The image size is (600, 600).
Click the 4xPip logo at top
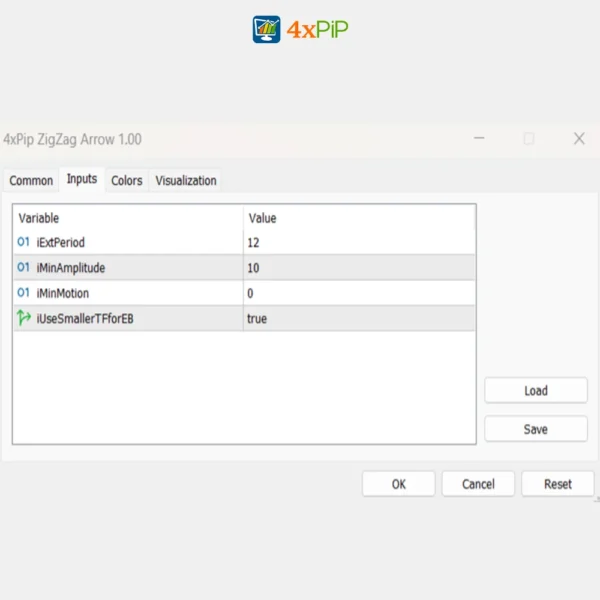[x=300, y=29]
